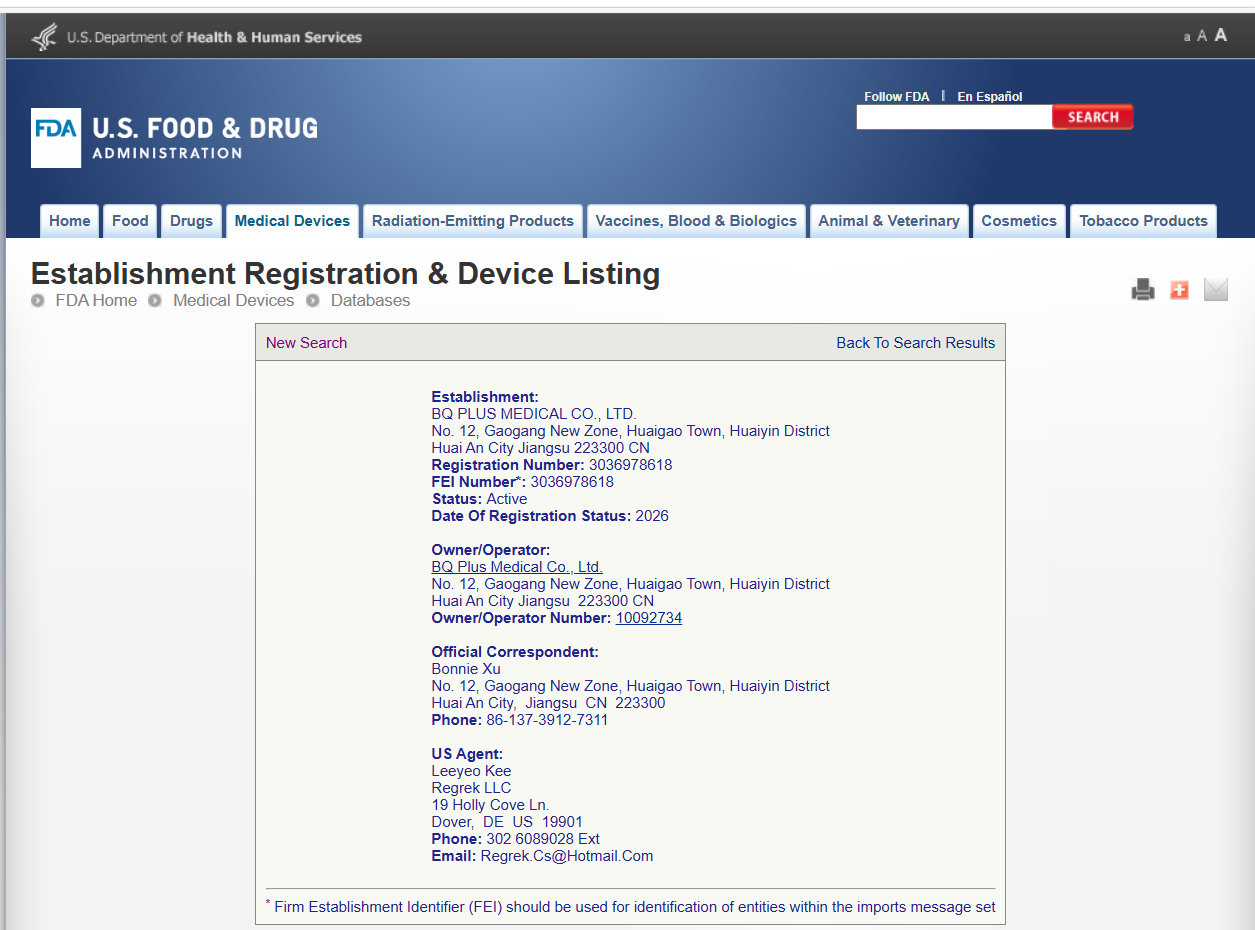This screenshot has width=1255, height=930.
Task: Click the Establishment label
Action: pos(485,397)
